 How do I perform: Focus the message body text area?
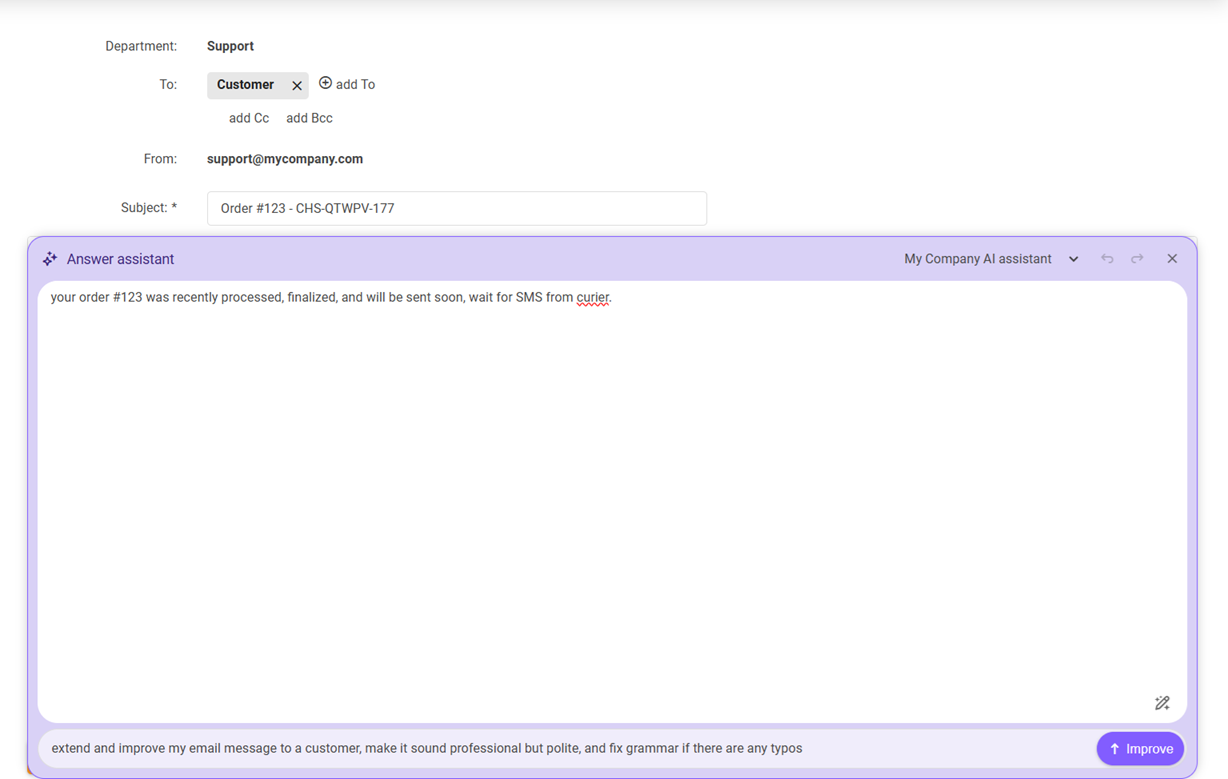click(x=612, y=500)
